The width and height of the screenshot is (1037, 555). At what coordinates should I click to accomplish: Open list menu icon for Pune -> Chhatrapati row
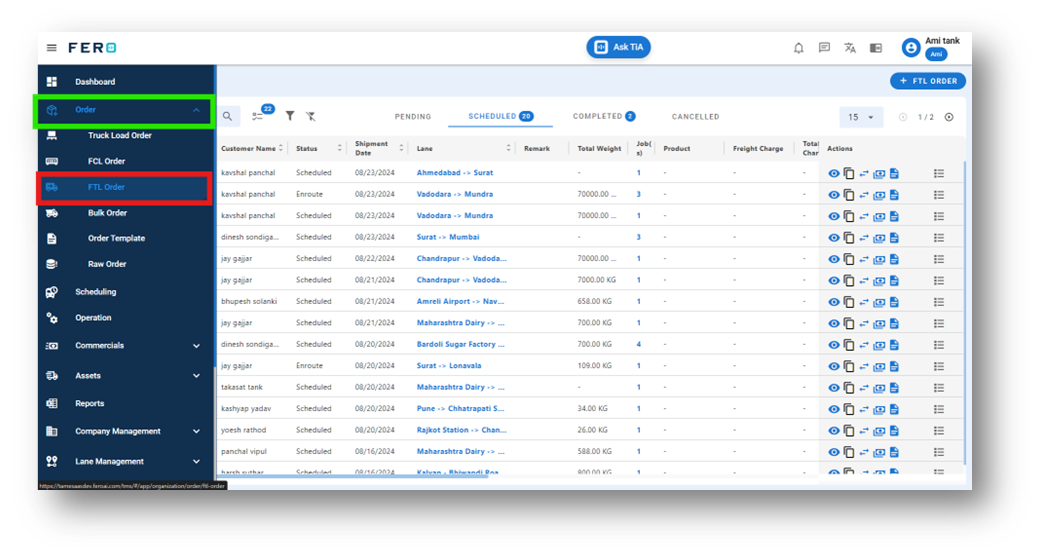click(938, 409)
